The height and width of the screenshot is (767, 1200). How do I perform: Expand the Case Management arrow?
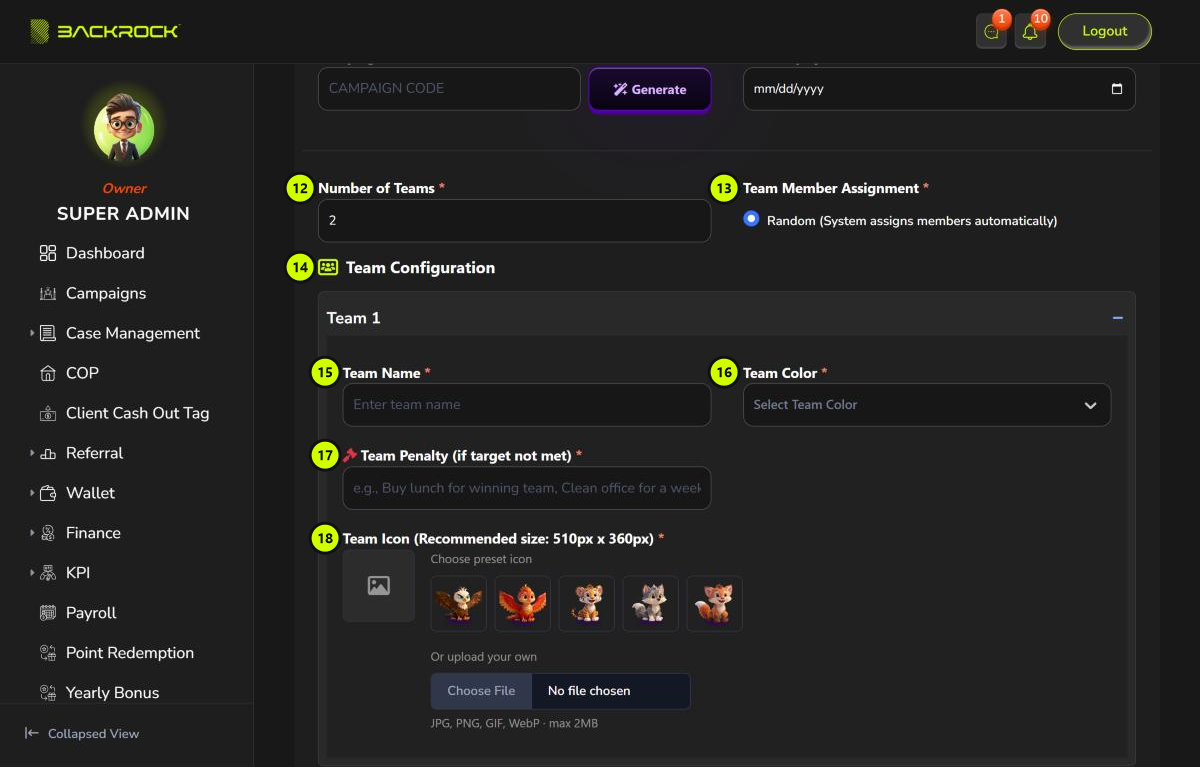(x=32, y=333)
